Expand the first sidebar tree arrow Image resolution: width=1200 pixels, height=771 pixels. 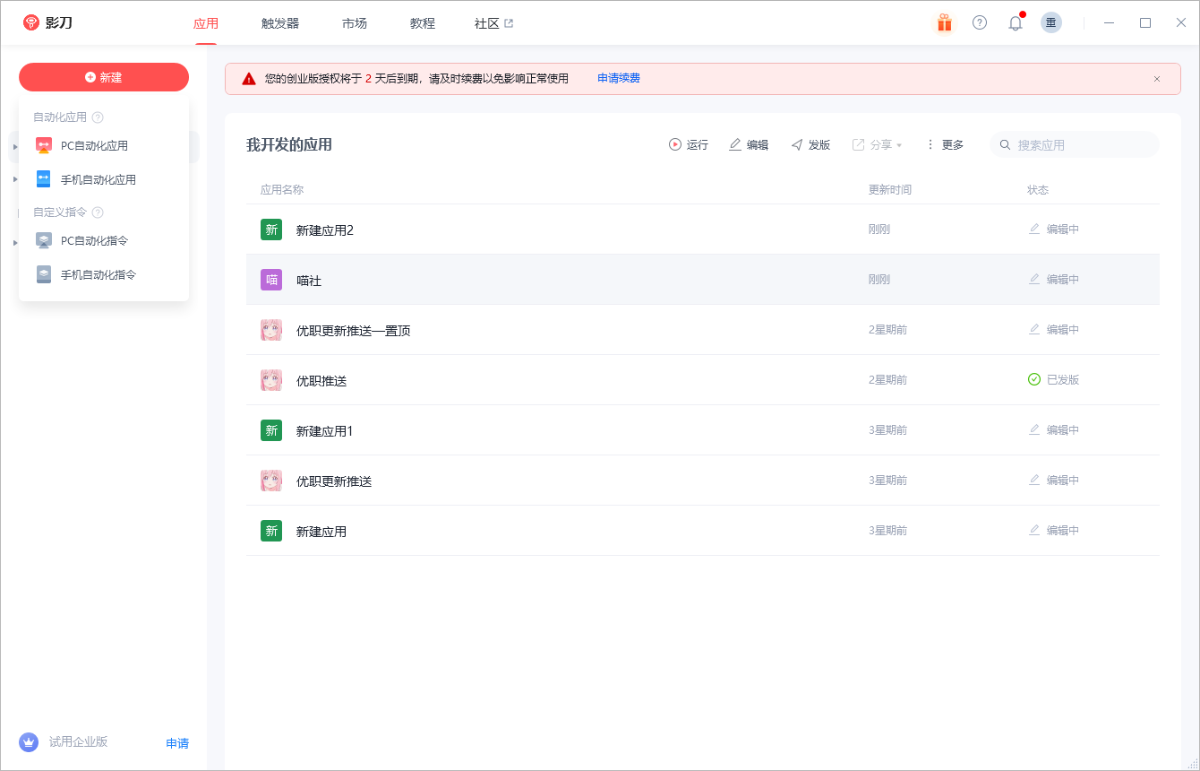pos(15,146)
